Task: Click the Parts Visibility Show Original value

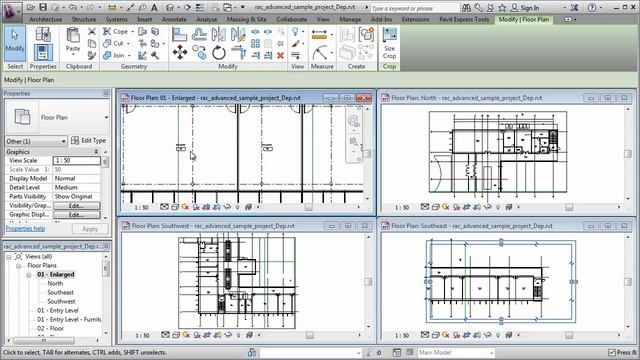Action: (76, 197)
